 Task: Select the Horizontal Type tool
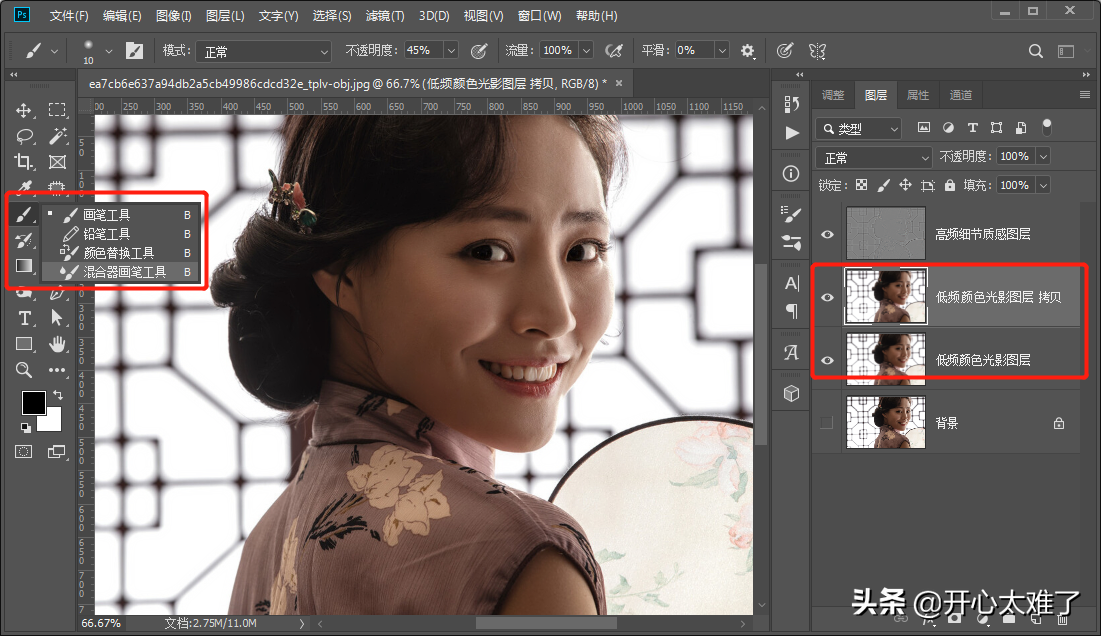coord(24,318)
